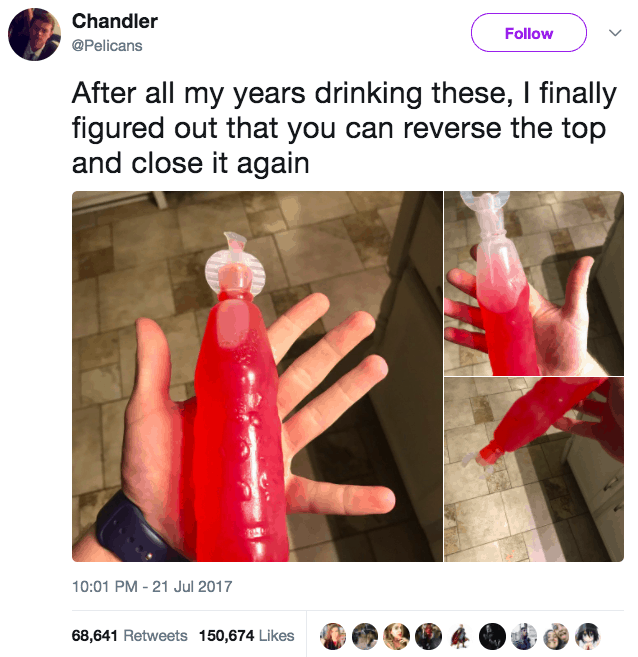This screenshot has height=657, width=638.
Task: Open the @Pelicans handle link
Action: [x=107, y=46]
